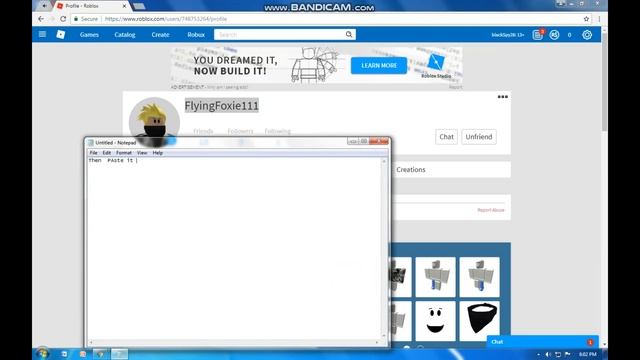640x360 pixels.
Task: Switch to the Creations tab
Action: [x=411, y=169]
